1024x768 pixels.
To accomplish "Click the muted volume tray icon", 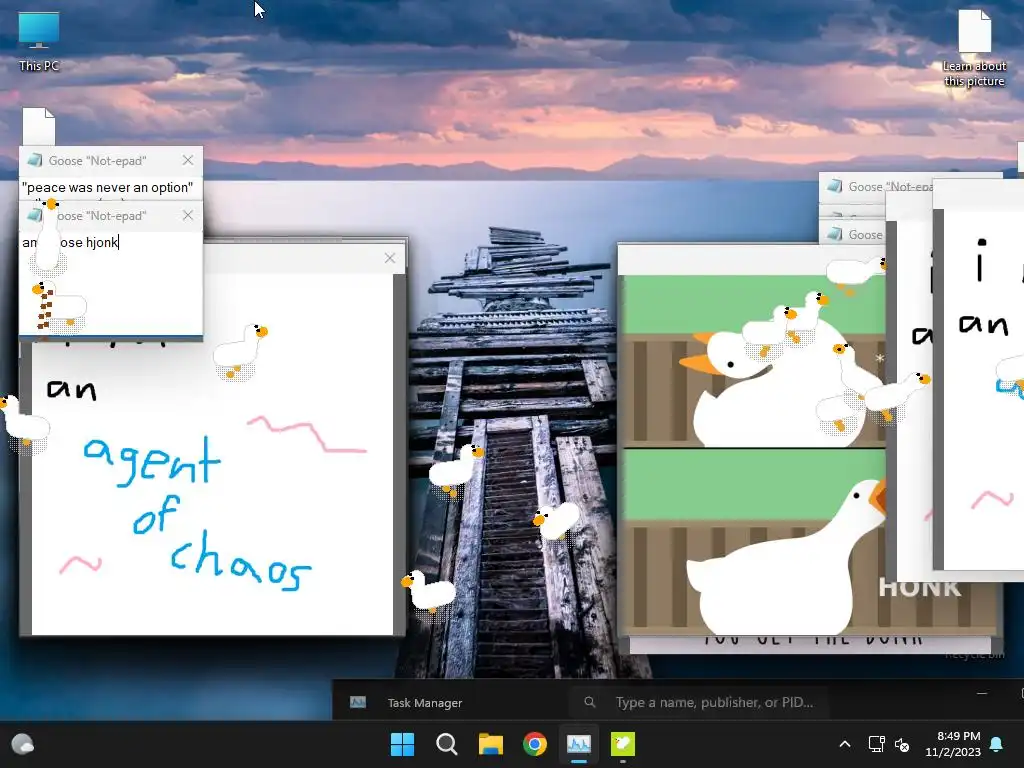I will click(x=902, y=744).
